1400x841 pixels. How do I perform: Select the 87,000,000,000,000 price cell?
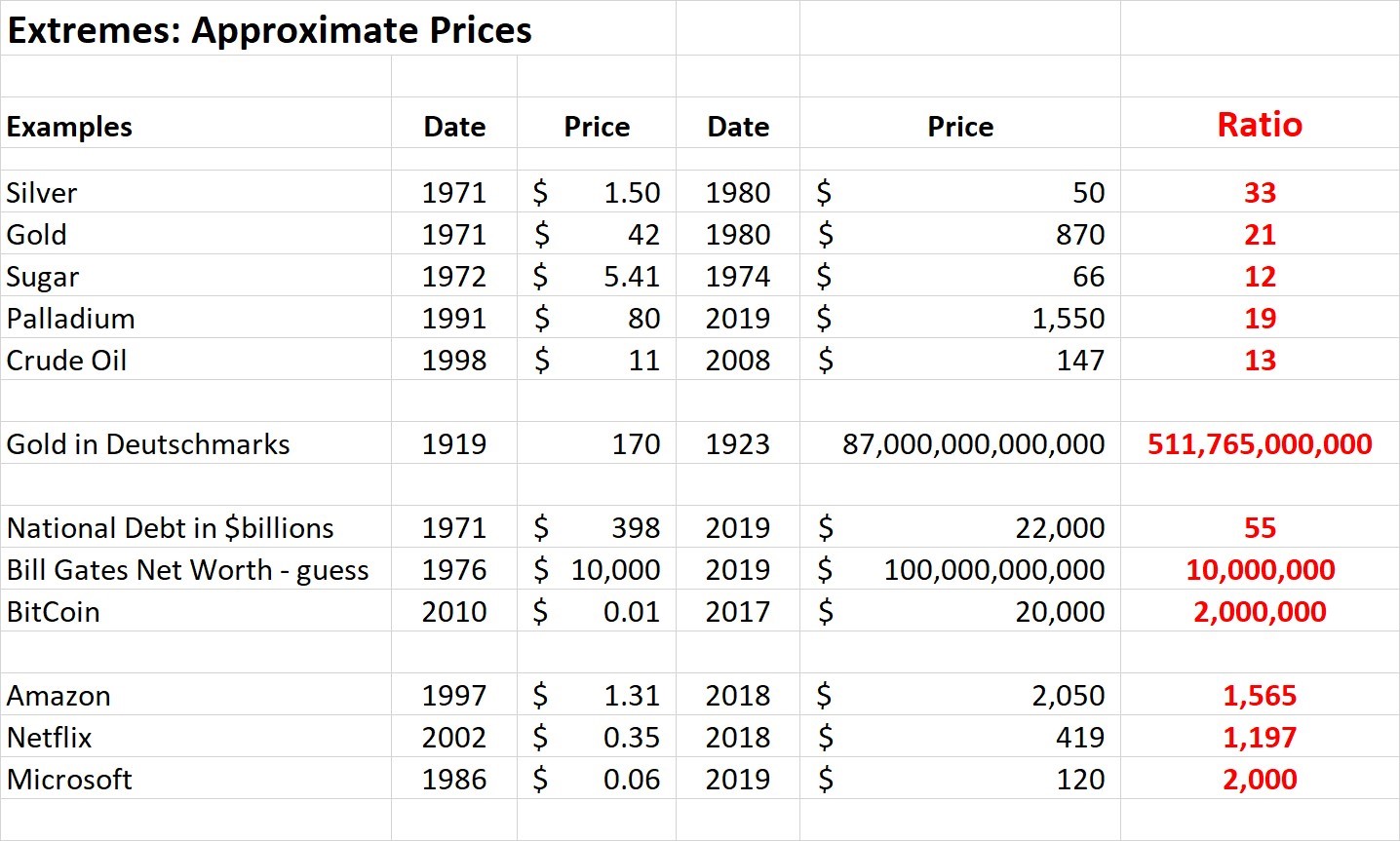pos(973,444)
